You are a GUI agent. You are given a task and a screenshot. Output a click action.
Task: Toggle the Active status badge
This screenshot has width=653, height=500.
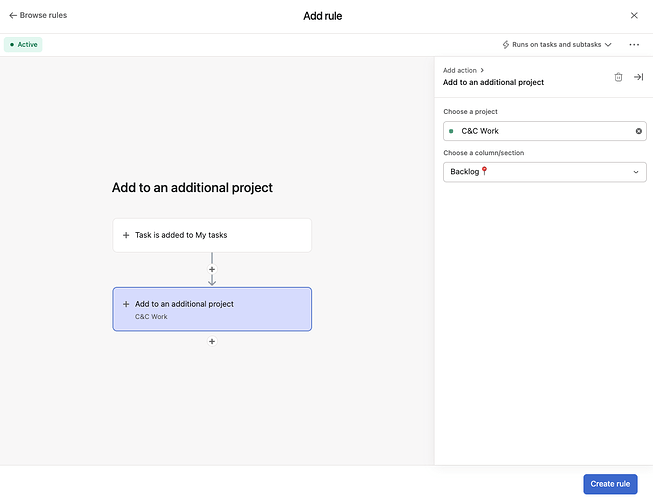pyautogui.click(x=23, y=45)
